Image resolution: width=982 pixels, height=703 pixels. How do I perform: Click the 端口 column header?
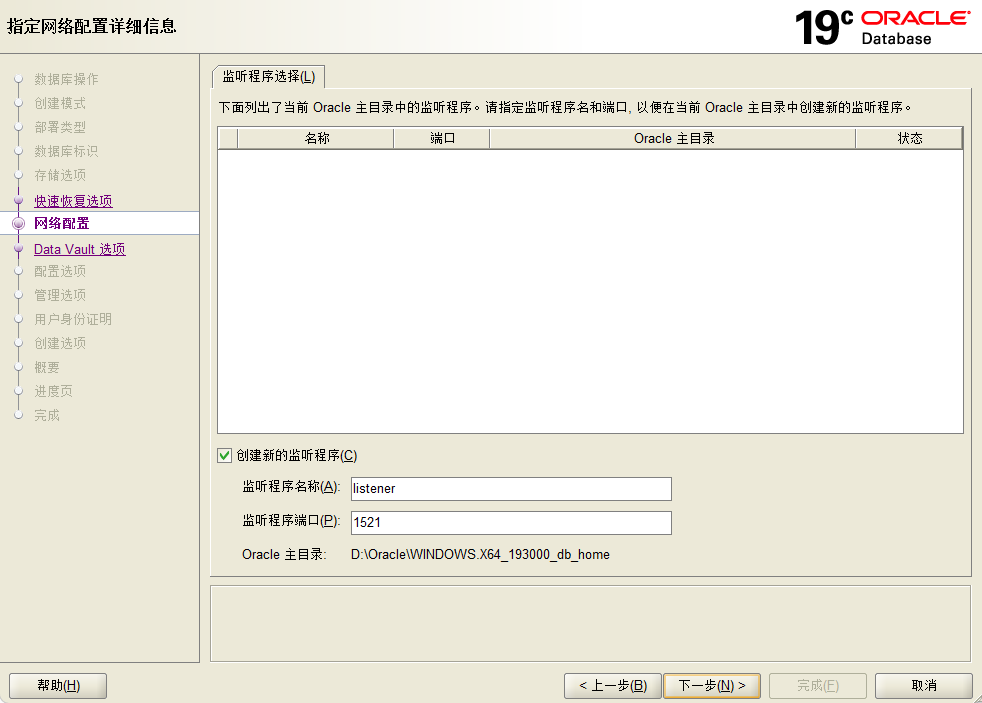click(x=441, y=139)
